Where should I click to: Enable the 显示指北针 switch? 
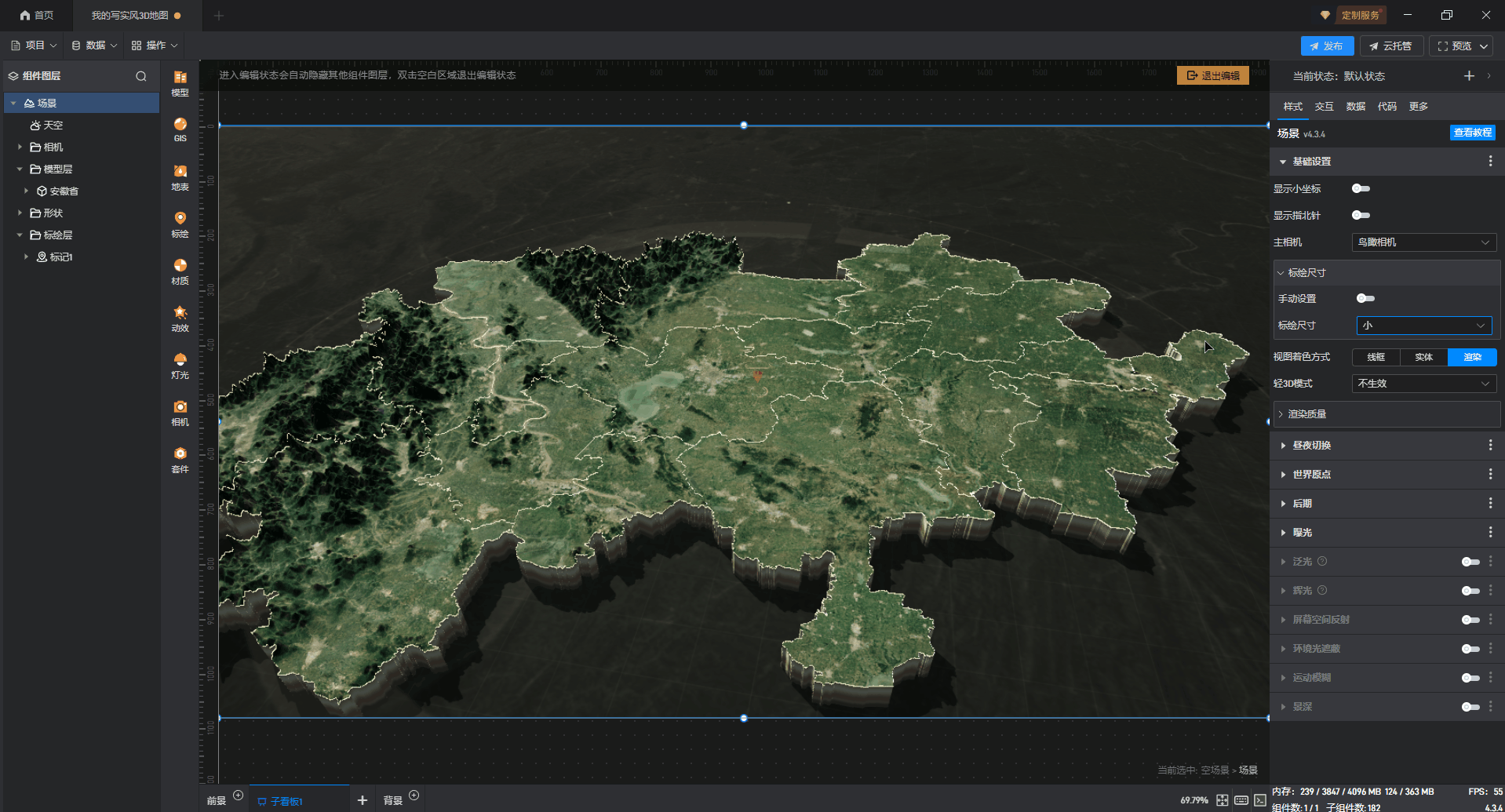coord(1361,215)
